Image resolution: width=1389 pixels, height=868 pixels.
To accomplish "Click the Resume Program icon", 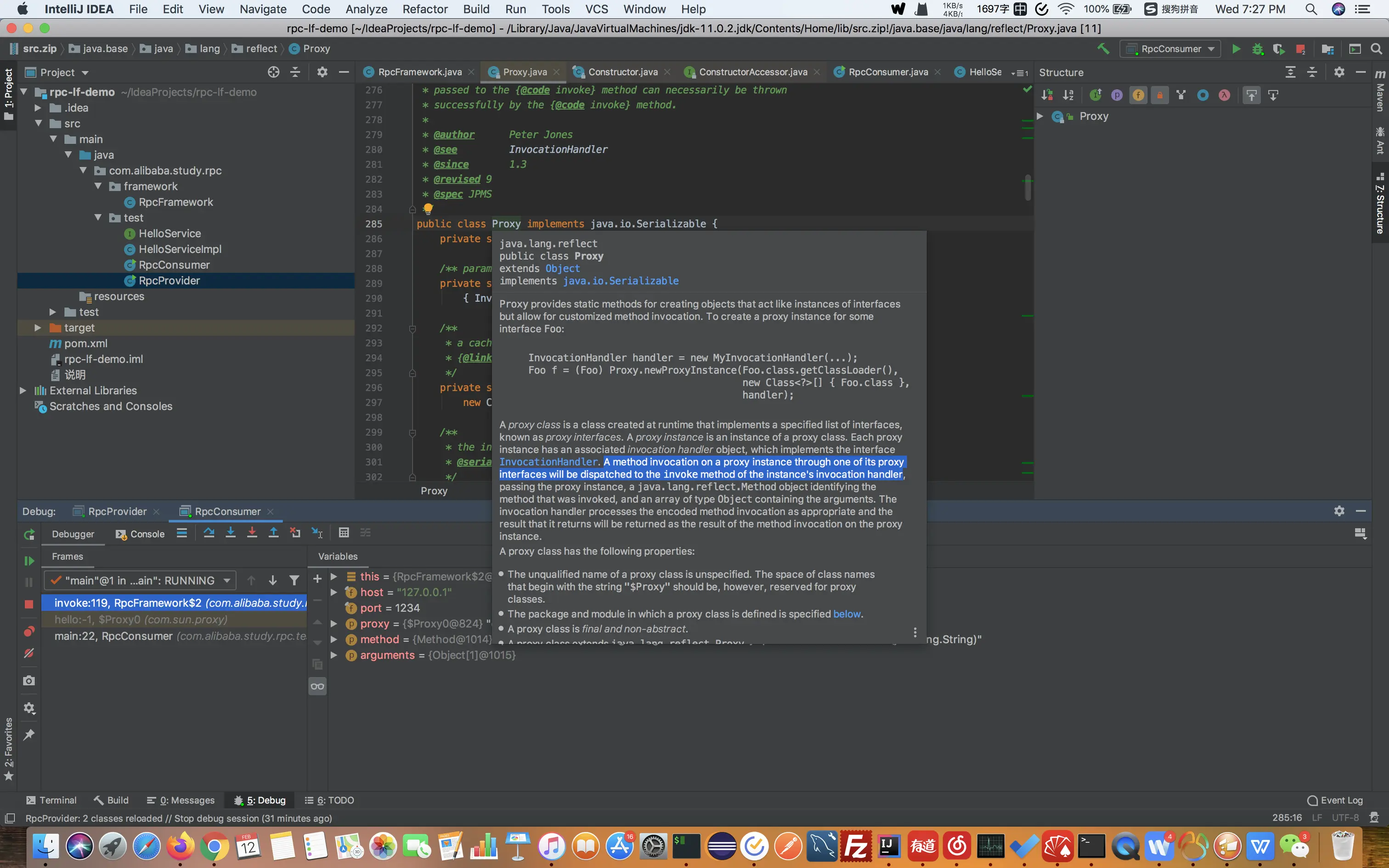I will (28, 561).
